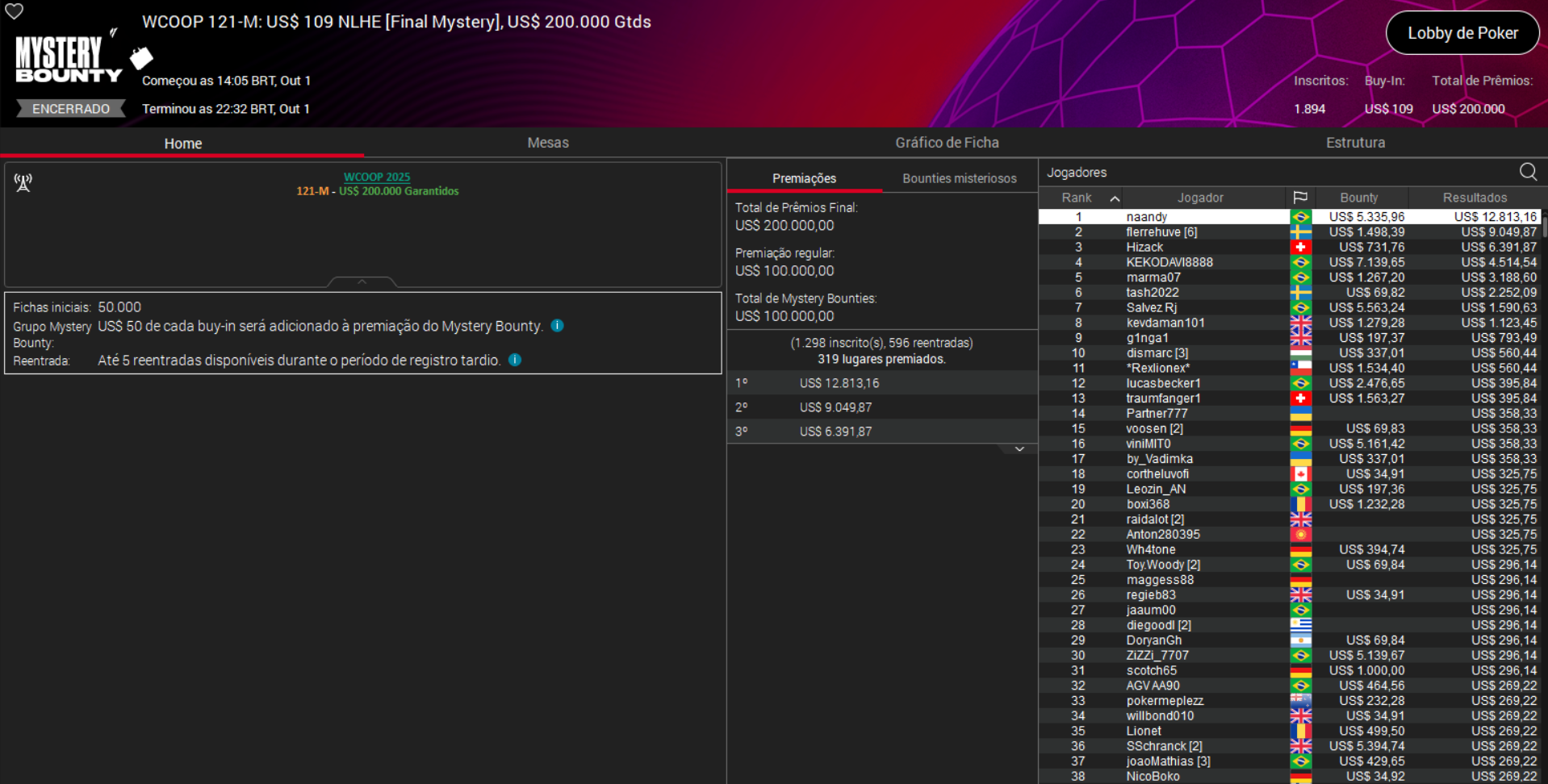Screen dimensions: 1548x784
Task: Show the Bounties misteriosos tab
Action: (x=959, y=178)
